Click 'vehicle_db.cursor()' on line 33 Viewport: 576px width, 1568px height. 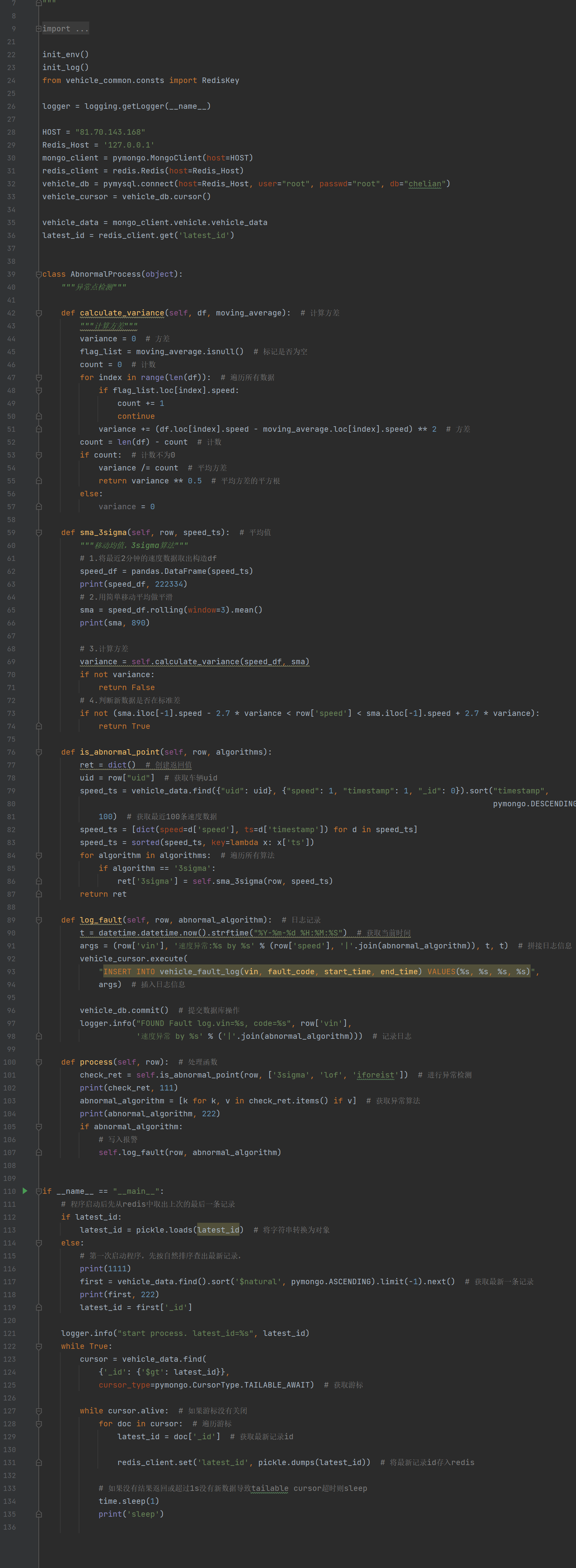coord(167,196)
